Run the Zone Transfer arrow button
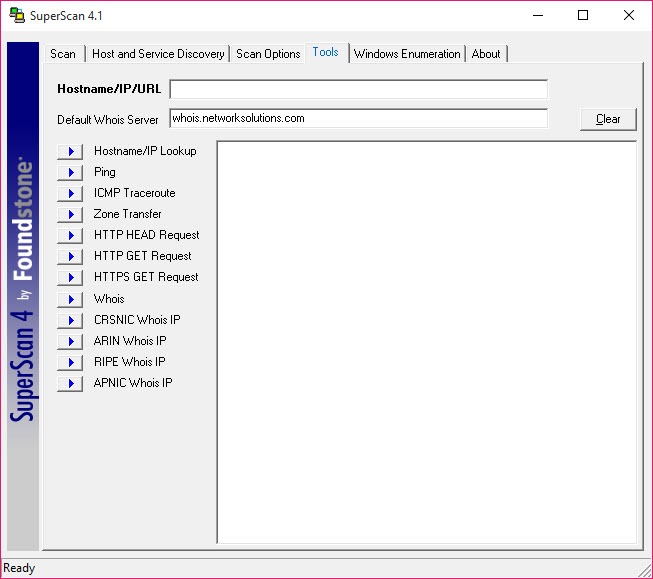 click(x=70, y=215)
